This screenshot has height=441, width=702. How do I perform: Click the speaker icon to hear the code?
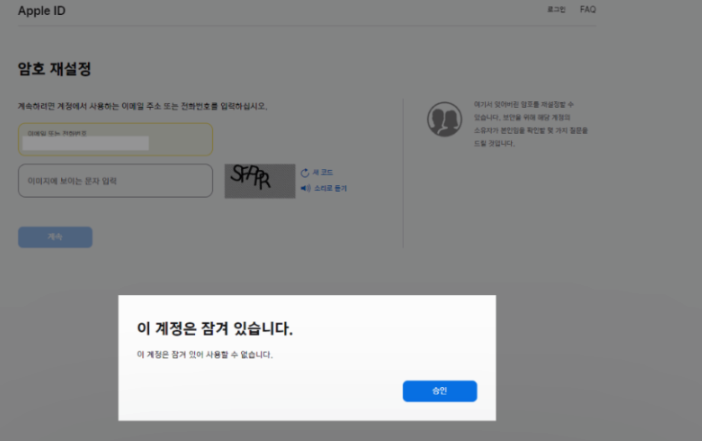click(x=305, y=188)
